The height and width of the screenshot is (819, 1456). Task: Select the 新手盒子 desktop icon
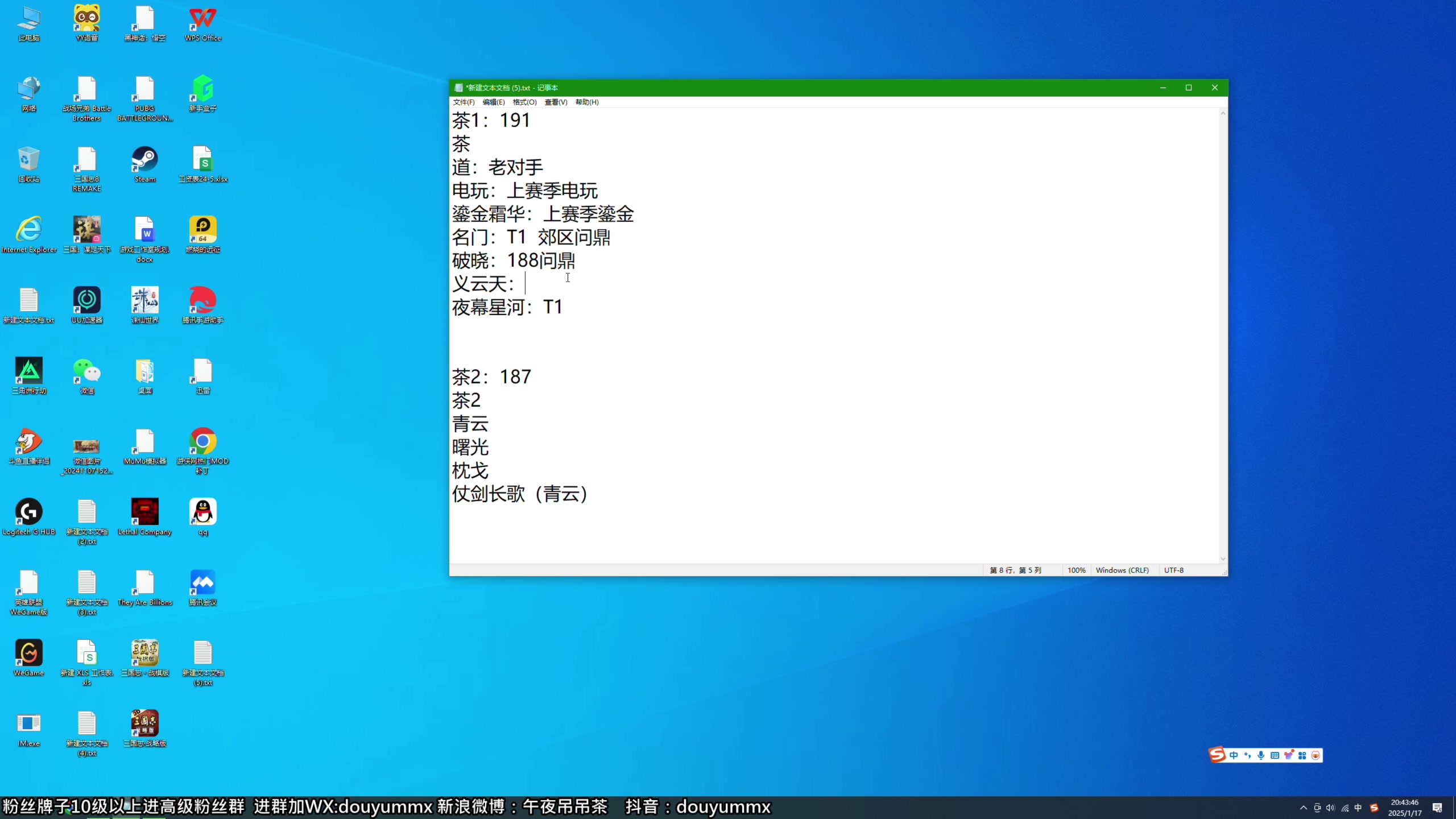click(x=203, y=94)
